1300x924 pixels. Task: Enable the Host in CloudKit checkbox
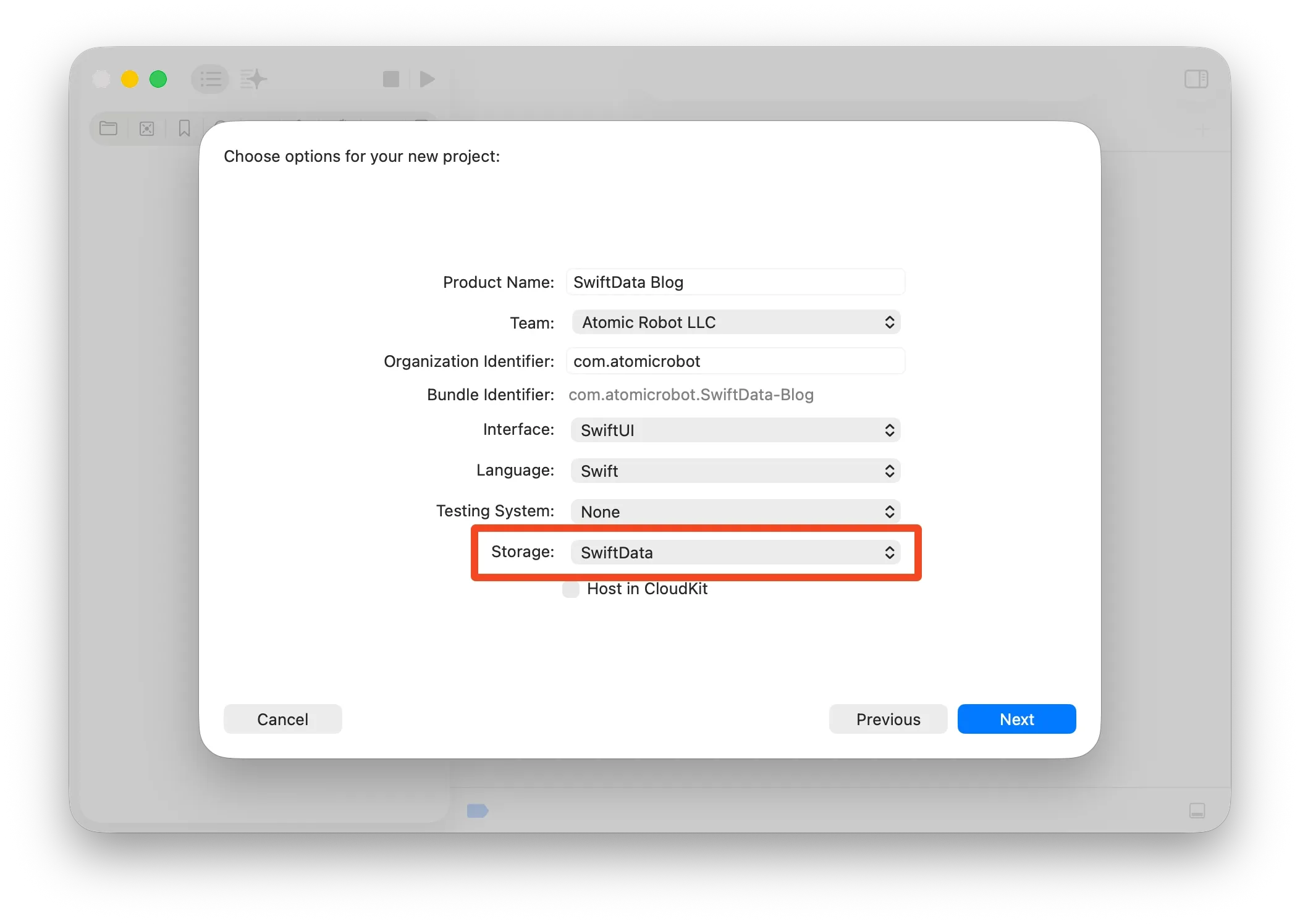570,589
